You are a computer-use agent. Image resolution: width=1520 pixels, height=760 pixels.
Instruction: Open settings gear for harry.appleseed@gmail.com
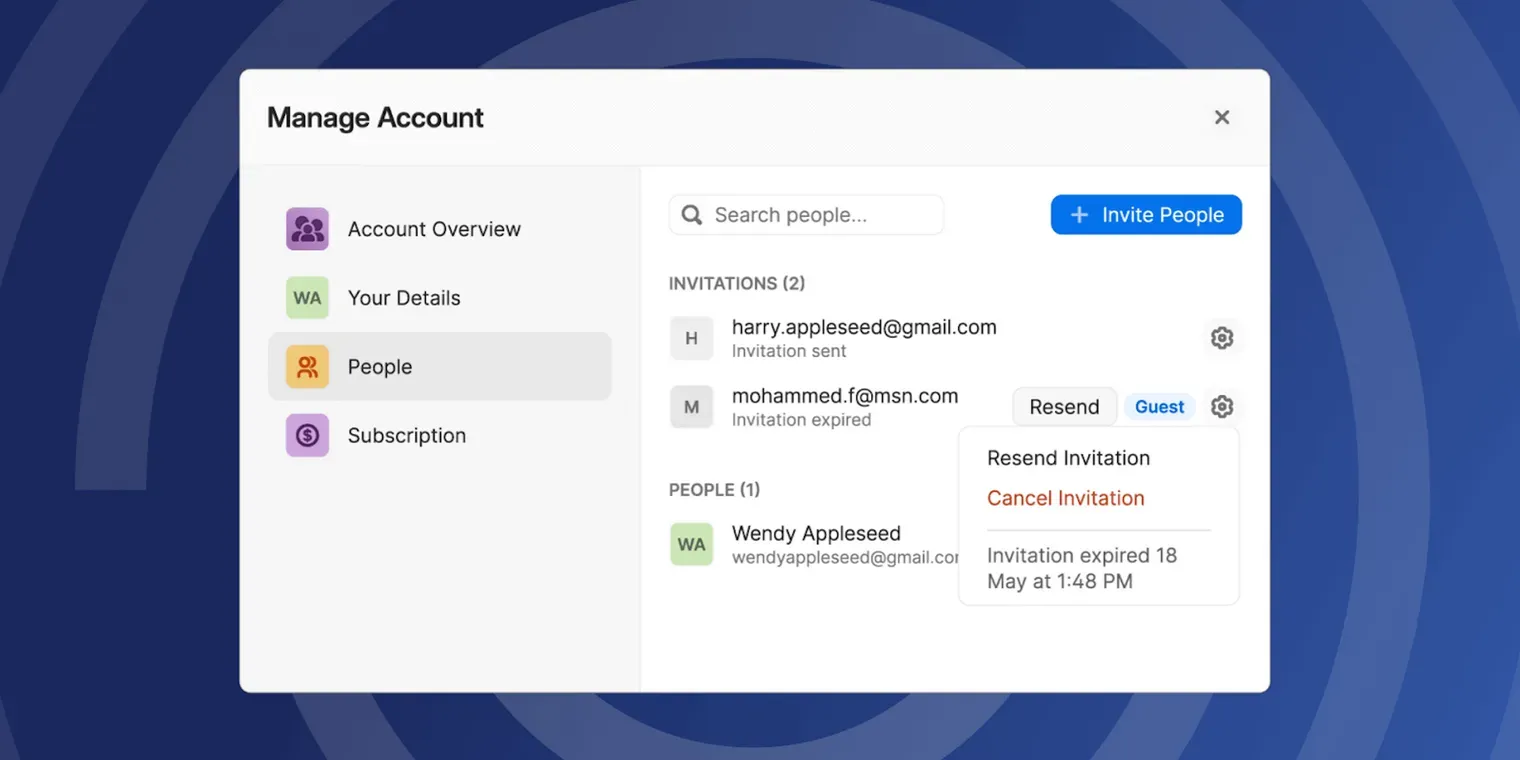tap(1221, 338)
